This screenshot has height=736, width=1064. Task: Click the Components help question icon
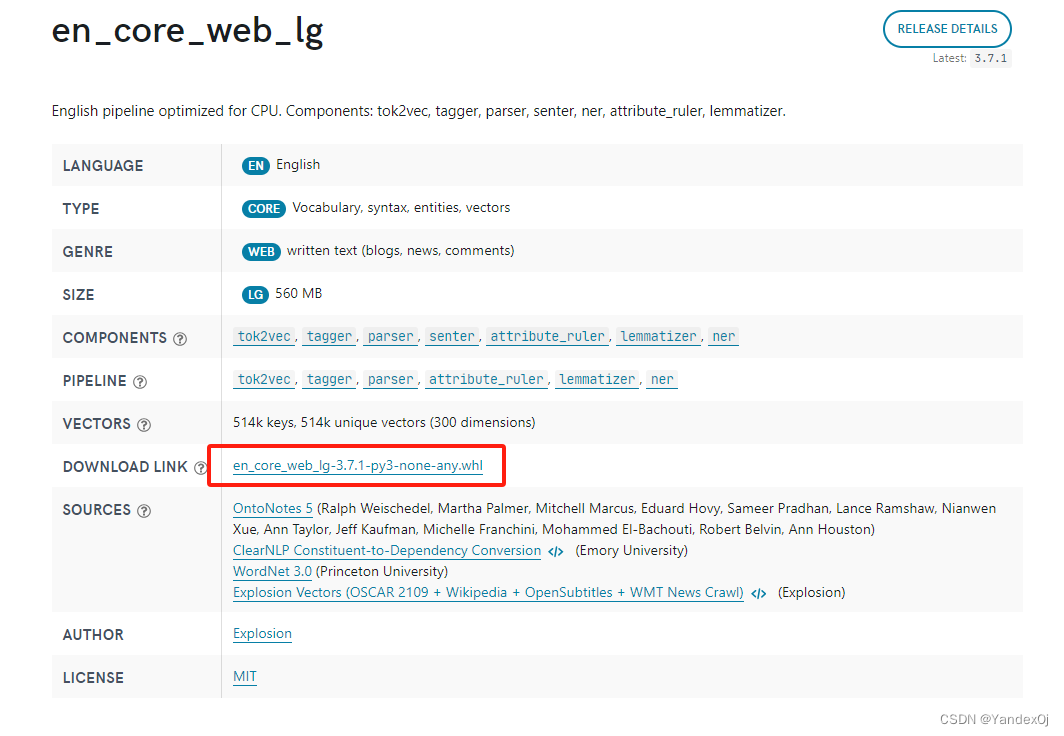(x=180, y=338)
